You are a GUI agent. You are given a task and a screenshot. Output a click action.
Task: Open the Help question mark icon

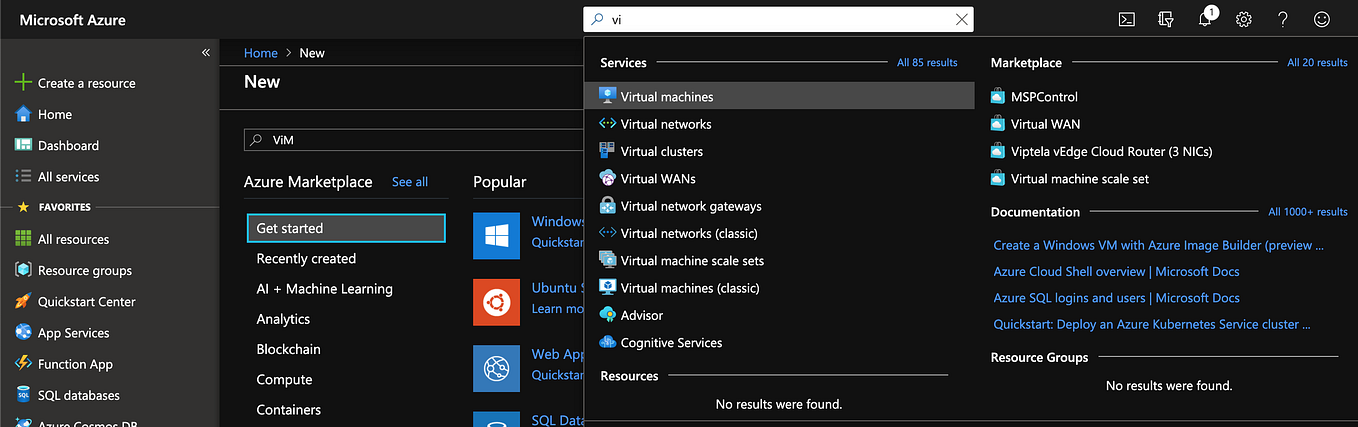[1283, 19]
